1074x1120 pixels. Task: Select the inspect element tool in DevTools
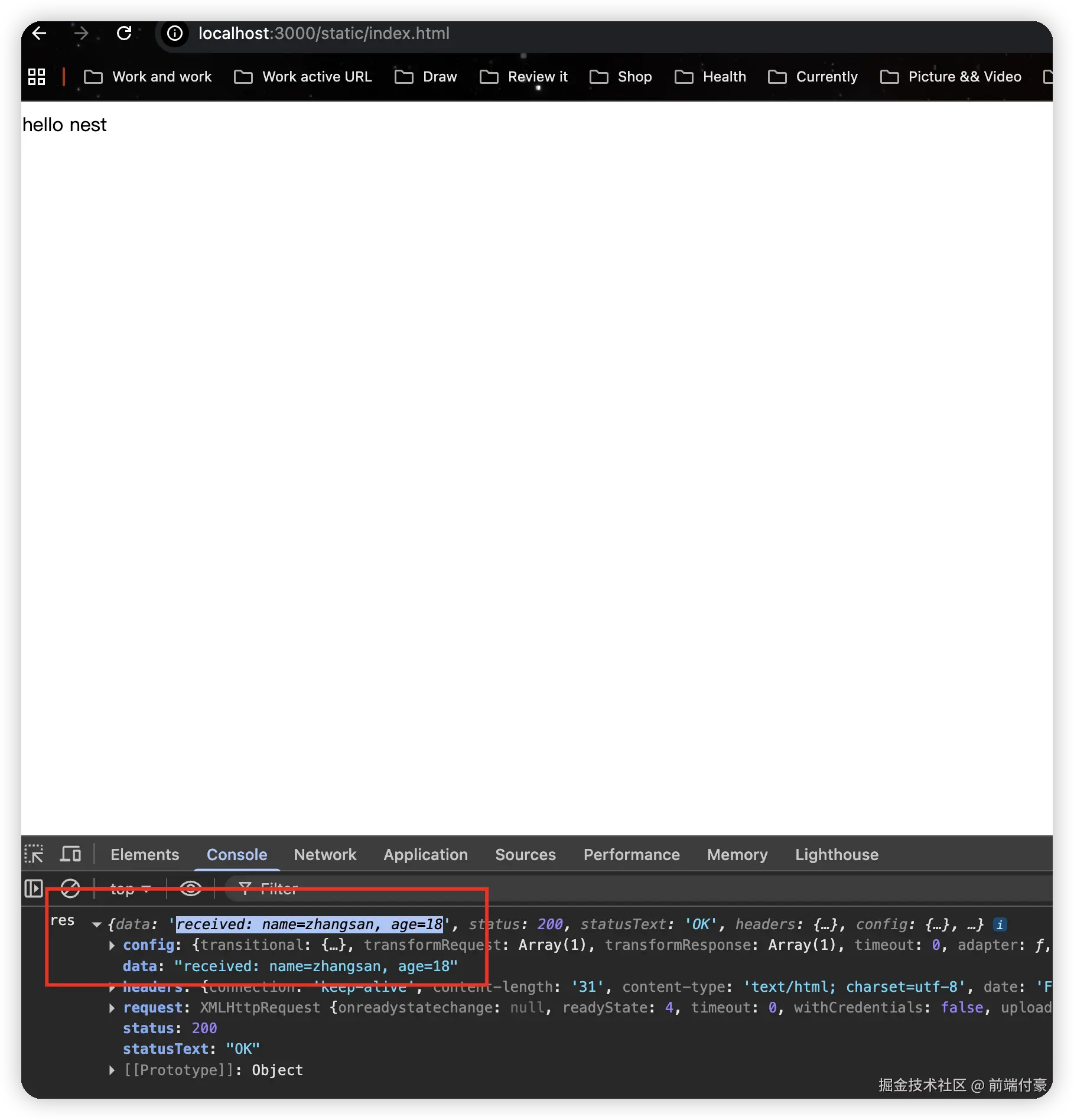tap(34, 854)
